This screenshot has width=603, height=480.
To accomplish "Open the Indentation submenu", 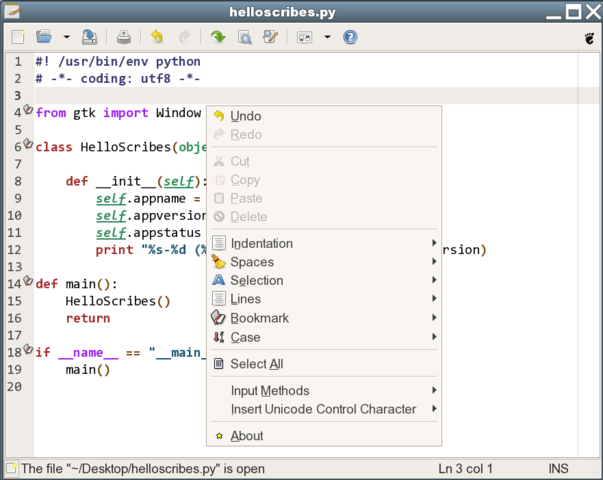I will (324, 243).
